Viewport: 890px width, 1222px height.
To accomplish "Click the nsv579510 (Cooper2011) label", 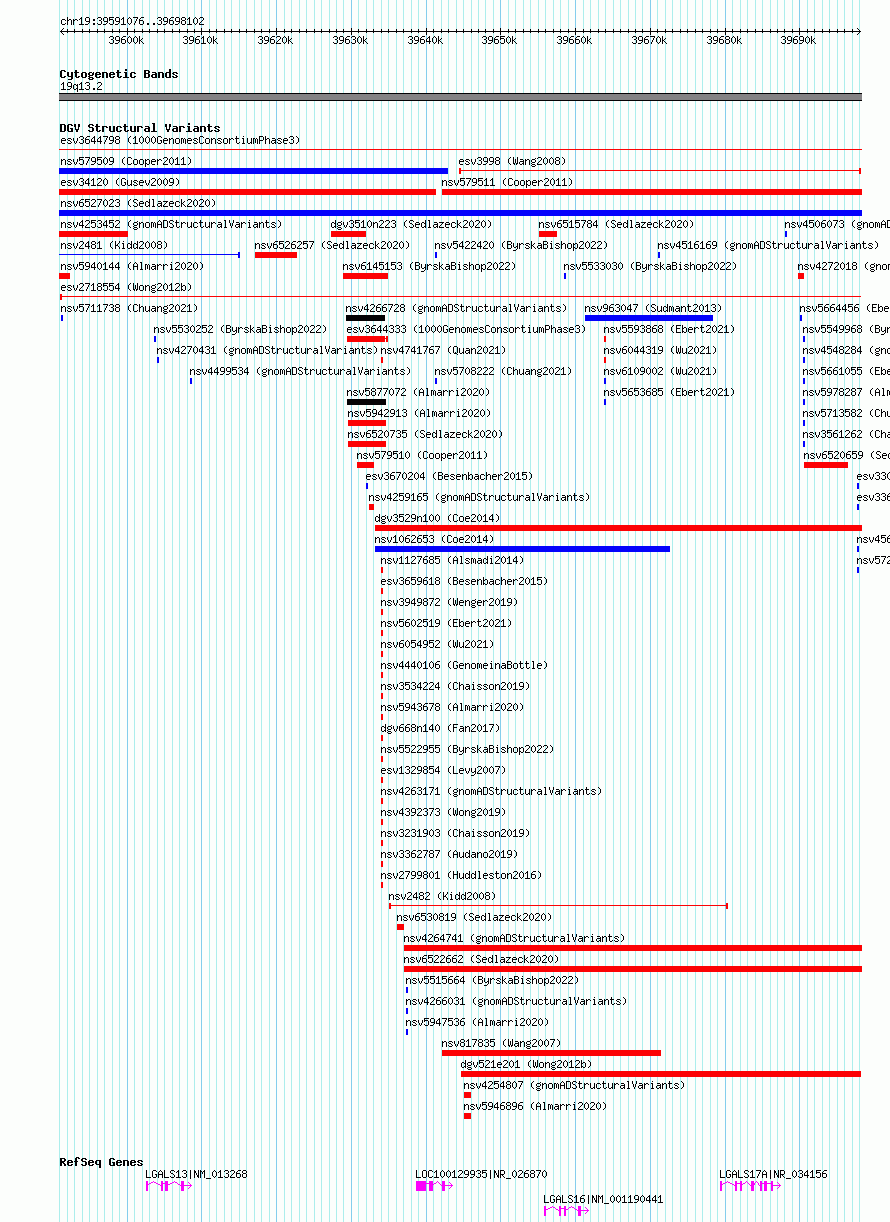I will [422, 455].
